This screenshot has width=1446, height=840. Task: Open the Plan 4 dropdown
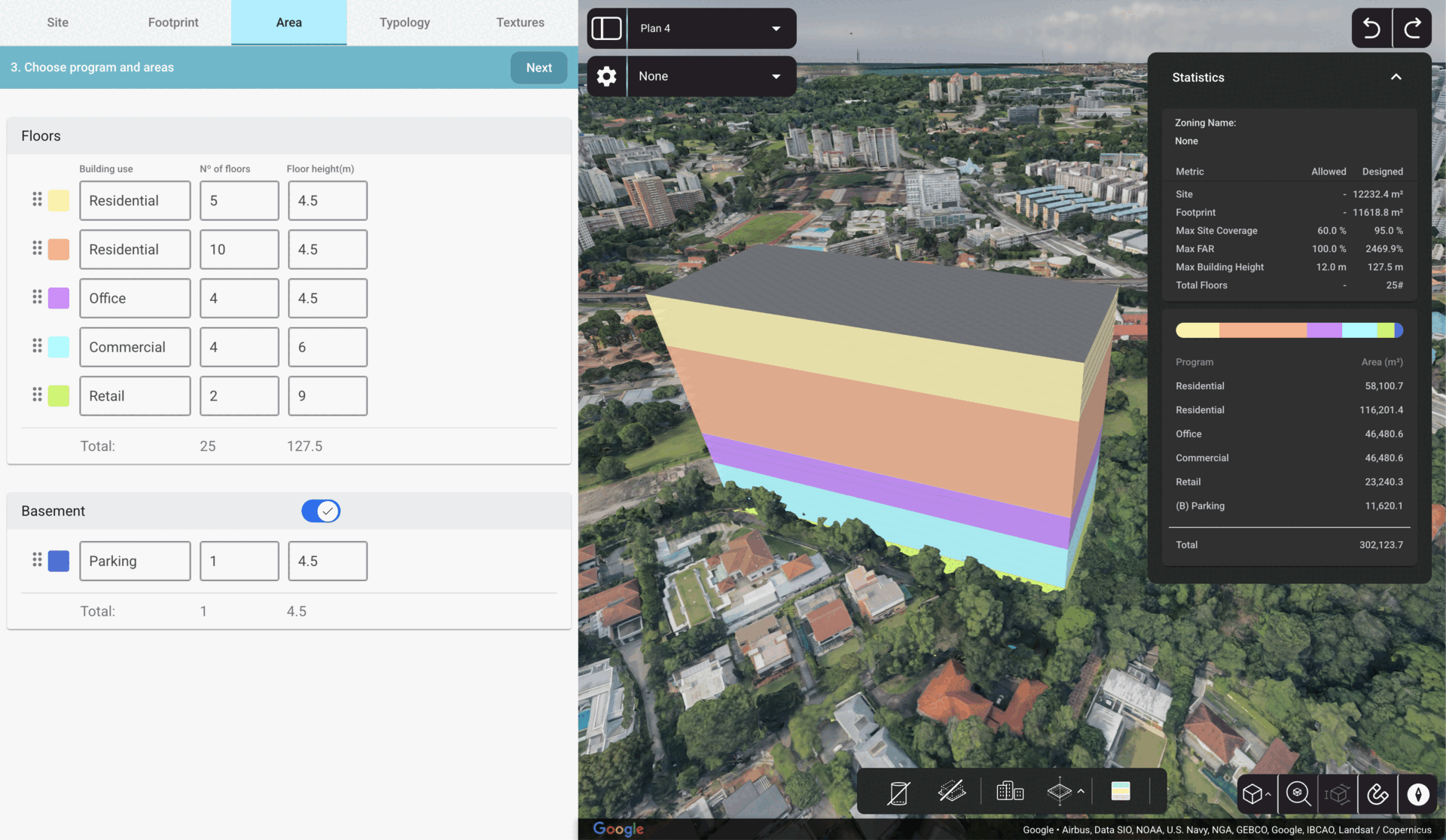(x=710, y=29)
